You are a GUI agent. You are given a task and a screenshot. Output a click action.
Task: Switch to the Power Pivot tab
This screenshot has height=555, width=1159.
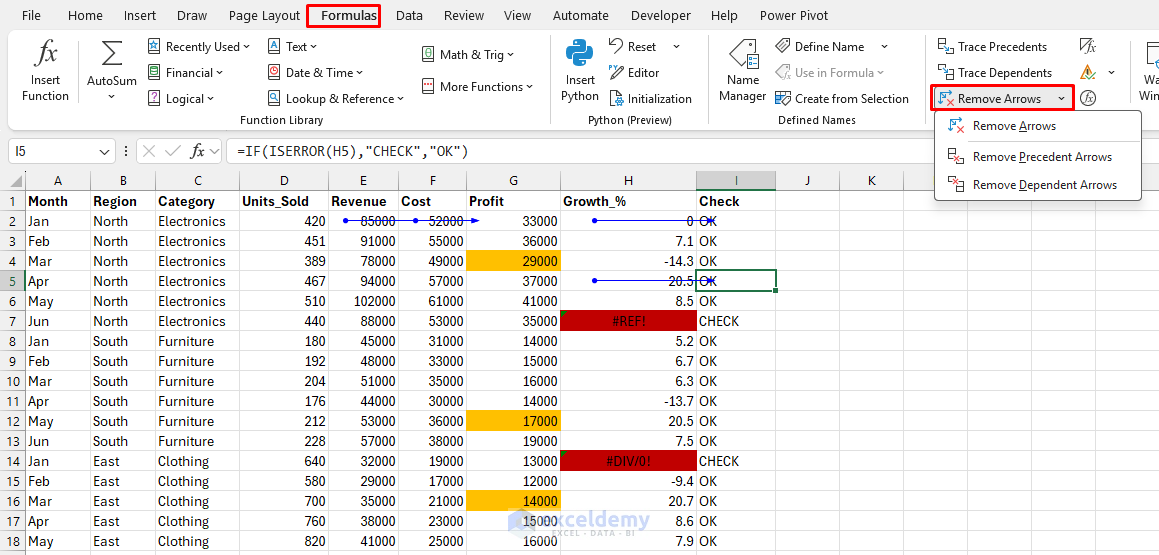click(x=794, y=16)
